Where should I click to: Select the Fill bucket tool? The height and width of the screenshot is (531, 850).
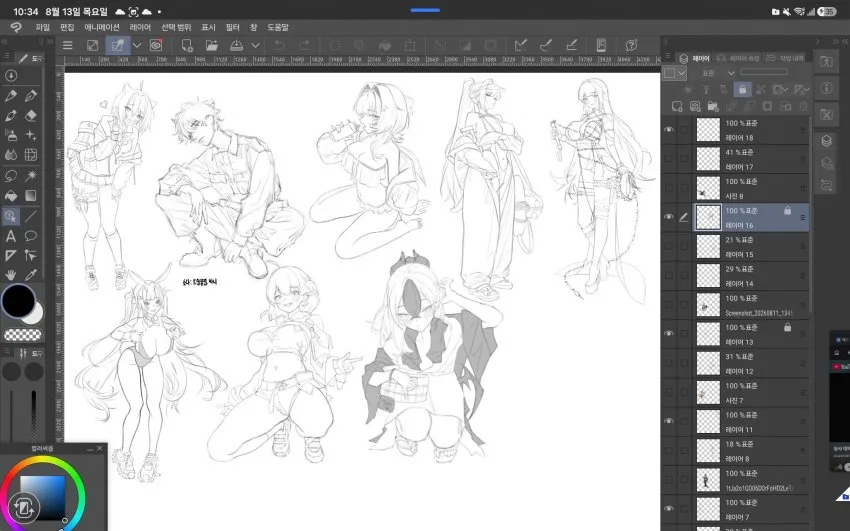click(10, 196)
